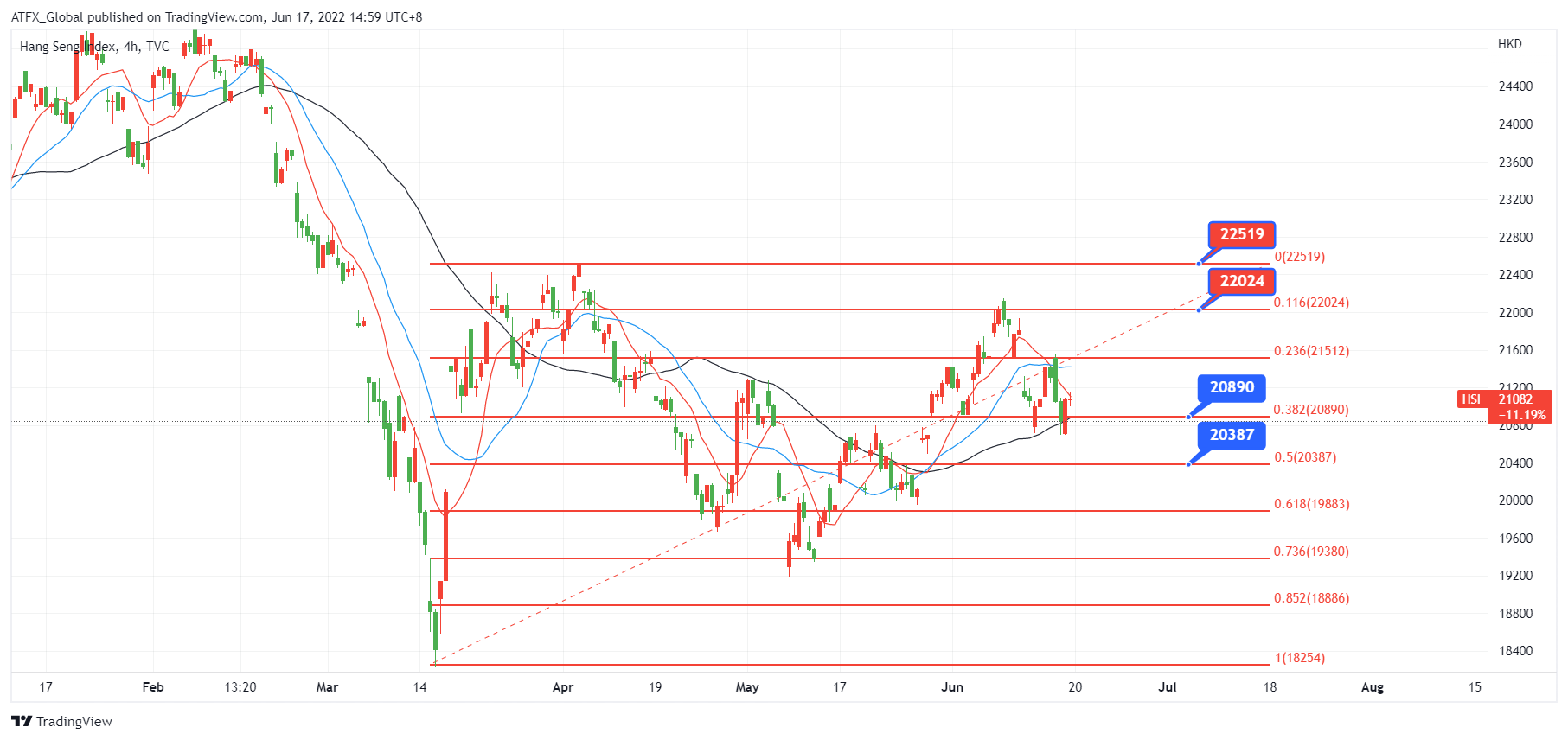Click the 13:20 label on the time axis
The image size is (1568, 740).
(240, 687)
